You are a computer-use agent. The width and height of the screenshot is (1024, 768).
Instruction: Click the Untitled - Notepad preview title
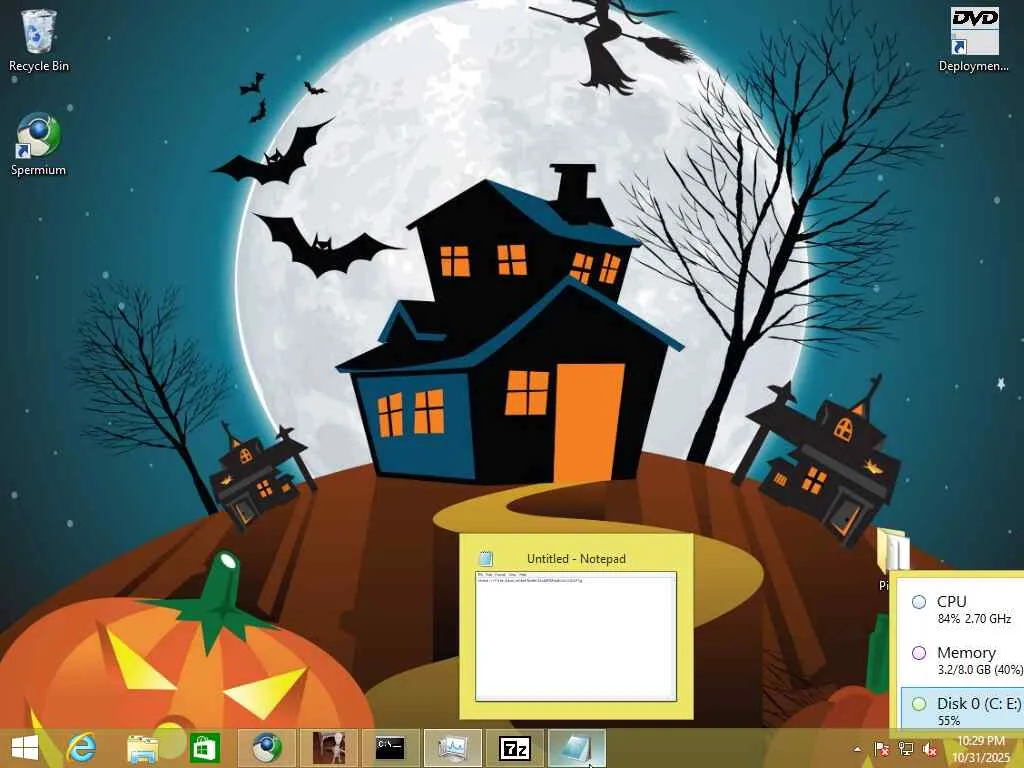point(576,559)
